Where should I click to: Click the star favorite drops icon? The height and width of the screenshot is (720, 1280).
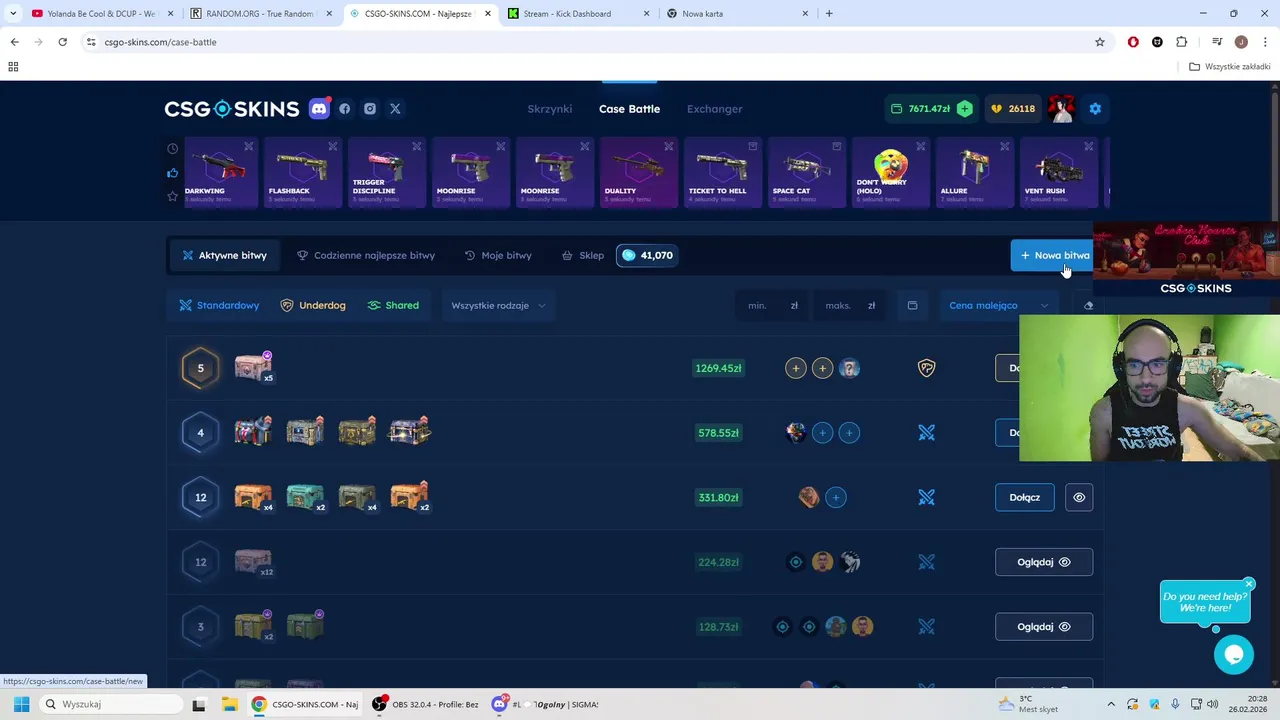point(173,195)
